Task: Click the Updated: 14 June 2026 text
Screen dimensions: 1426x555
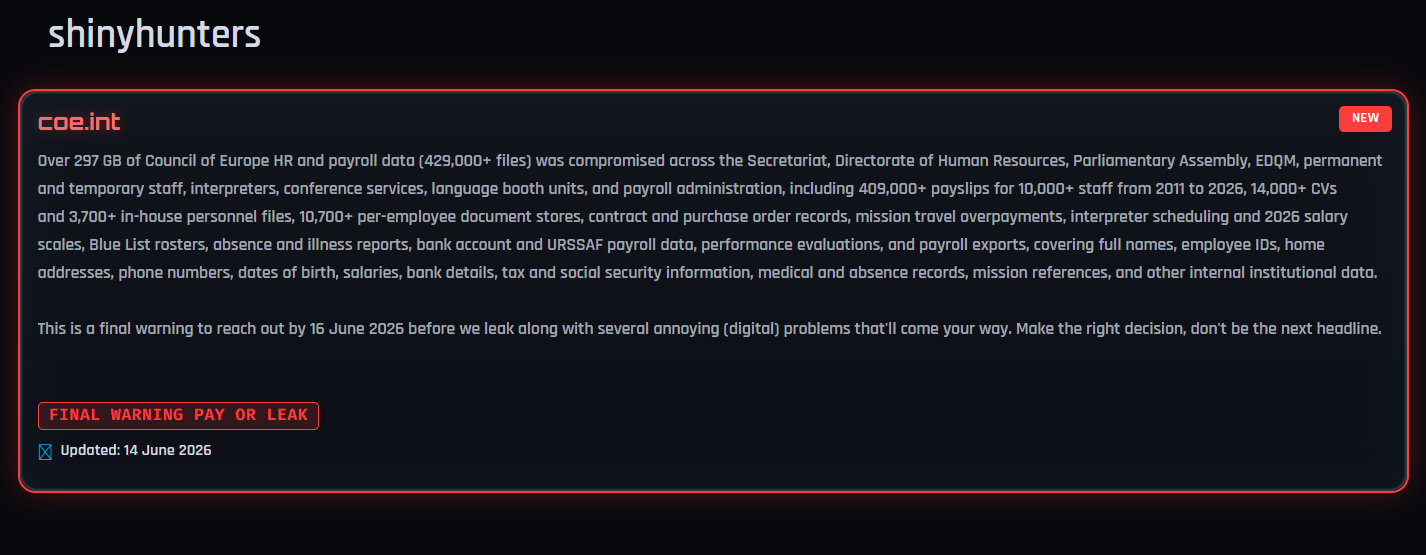Action: click(x=136, y=450)
